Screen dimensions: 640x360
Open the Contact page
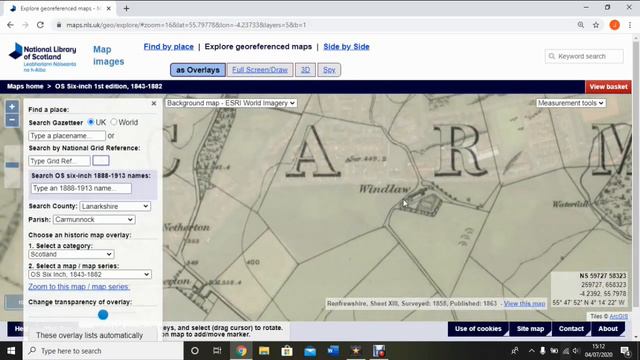click(x=571, y=329)
